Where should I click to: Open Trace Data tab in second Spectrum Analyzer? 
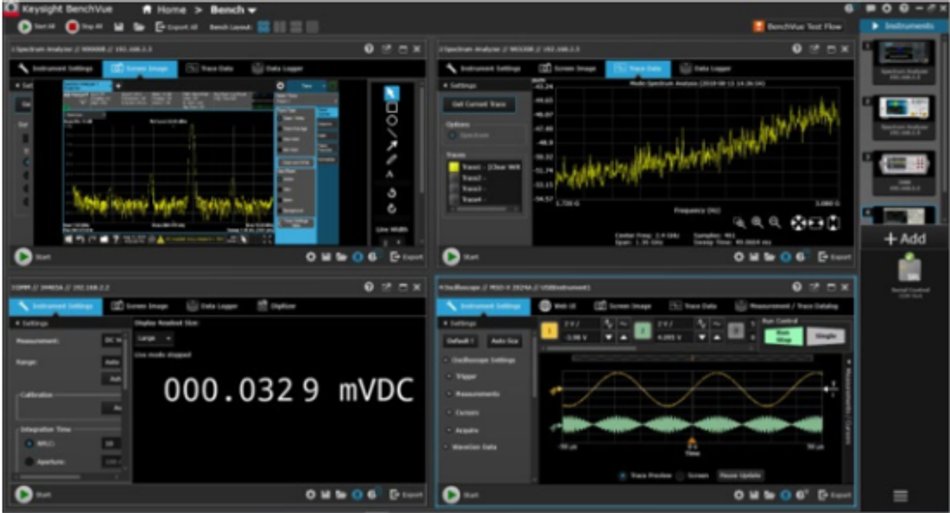tap(638, 68)
